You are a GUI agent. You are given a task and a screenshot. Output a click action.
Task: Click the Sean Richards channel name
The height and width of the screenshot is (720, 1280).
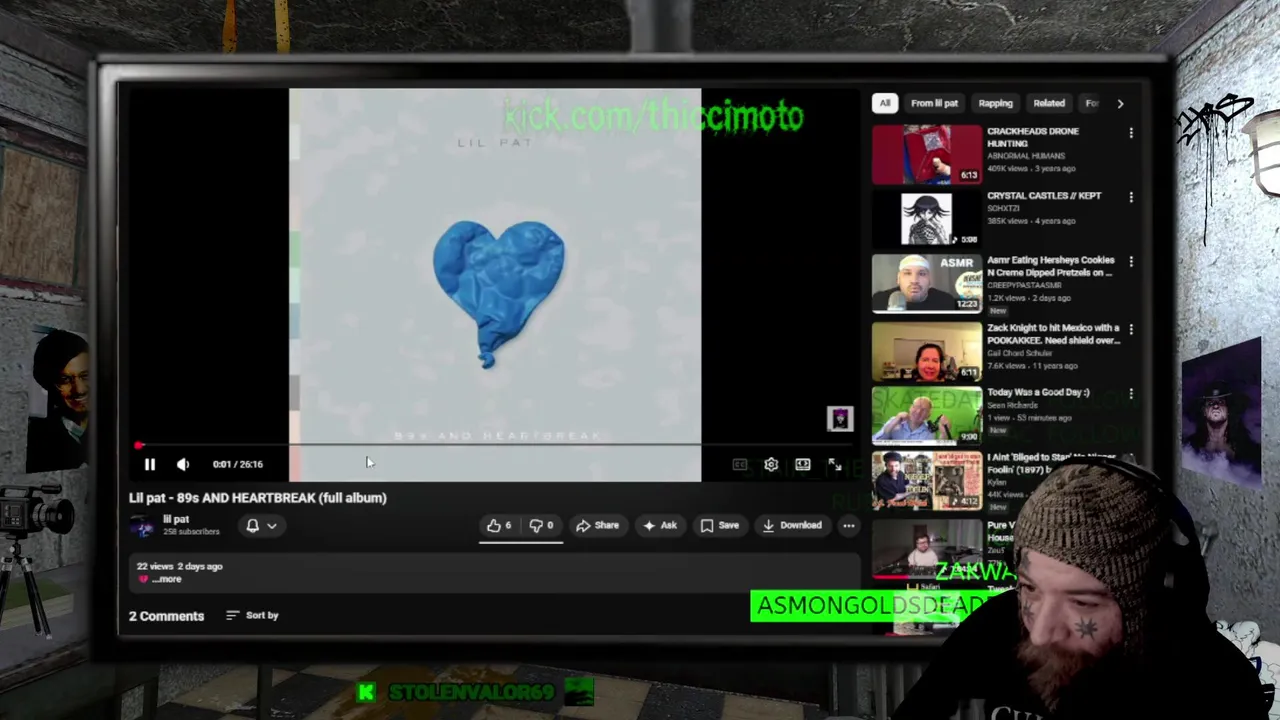(1013, 405)
